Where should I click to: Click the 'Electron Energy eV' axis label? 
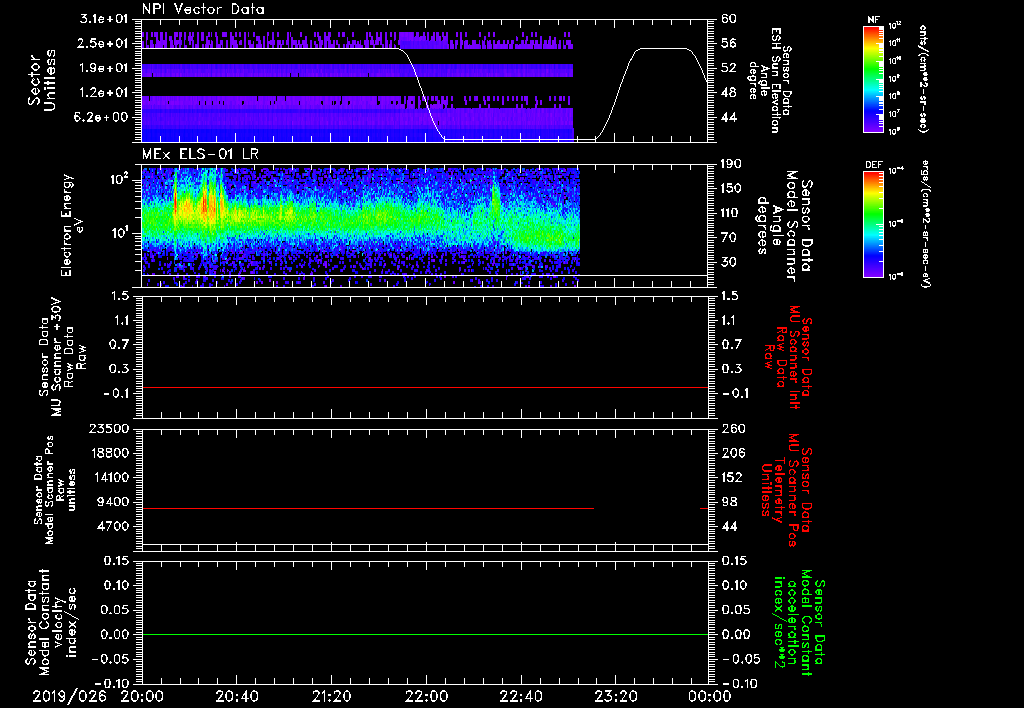pyautogui.click(x=73, y=225)
